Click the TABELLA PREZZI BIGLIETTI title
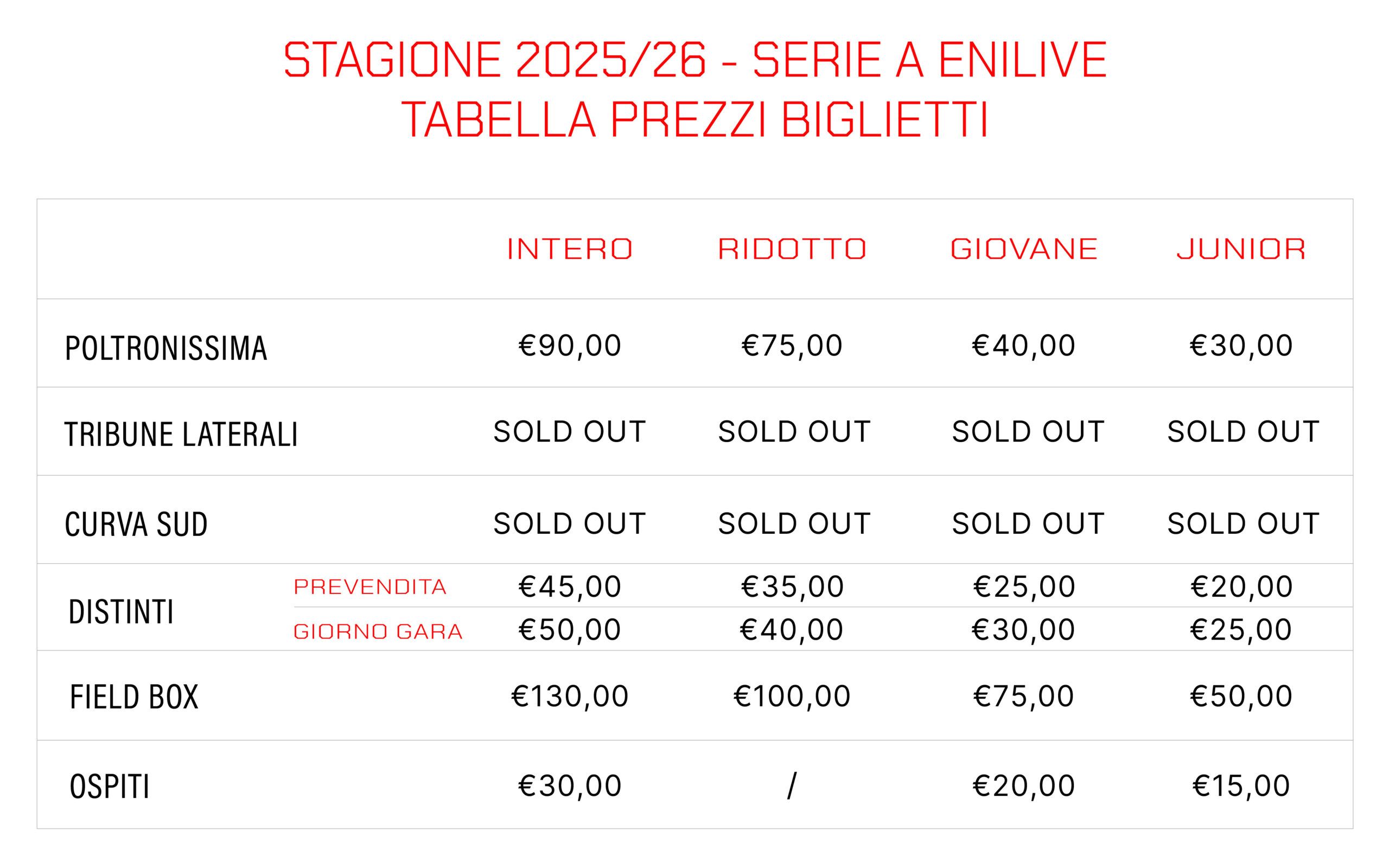 (694, 119)
